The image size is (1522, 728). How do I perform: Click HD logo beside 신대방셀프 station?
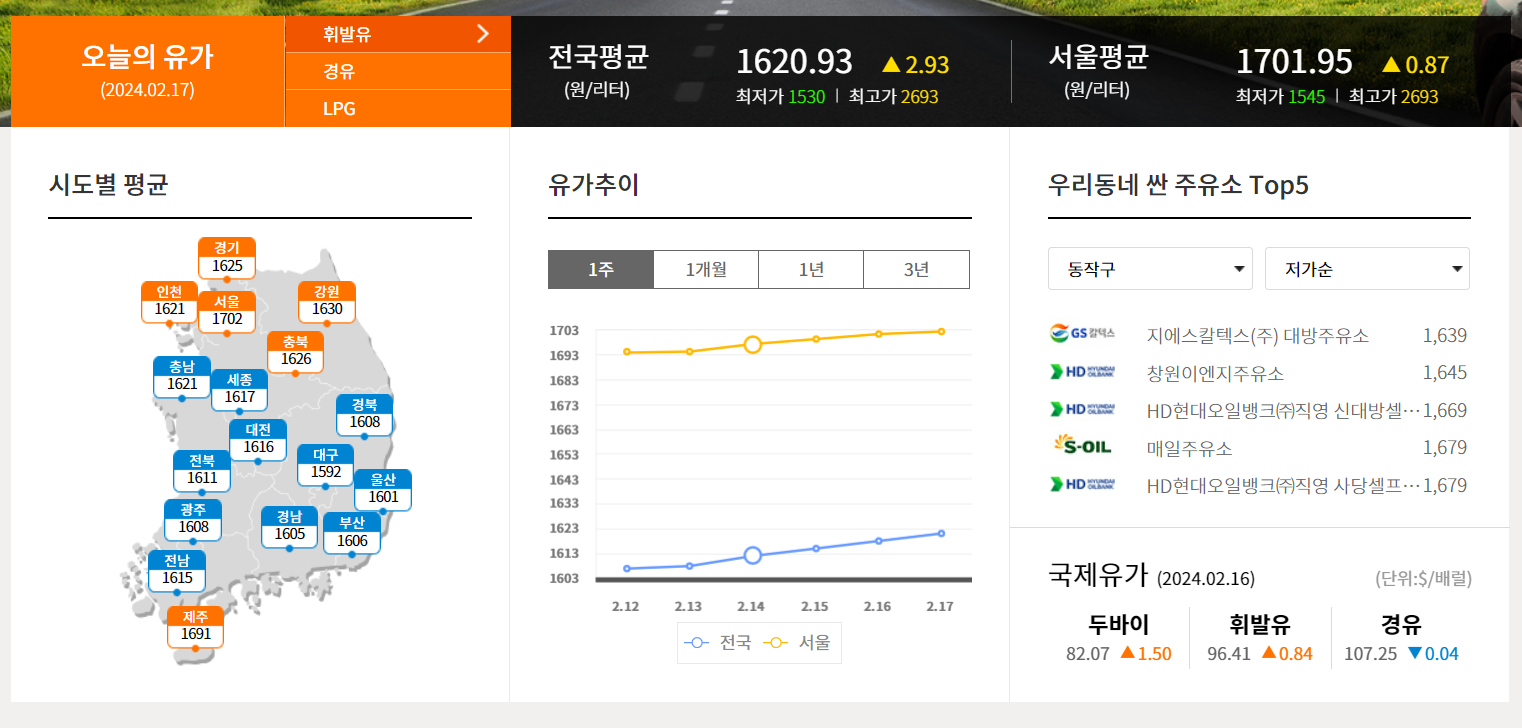coord(1082,409)
